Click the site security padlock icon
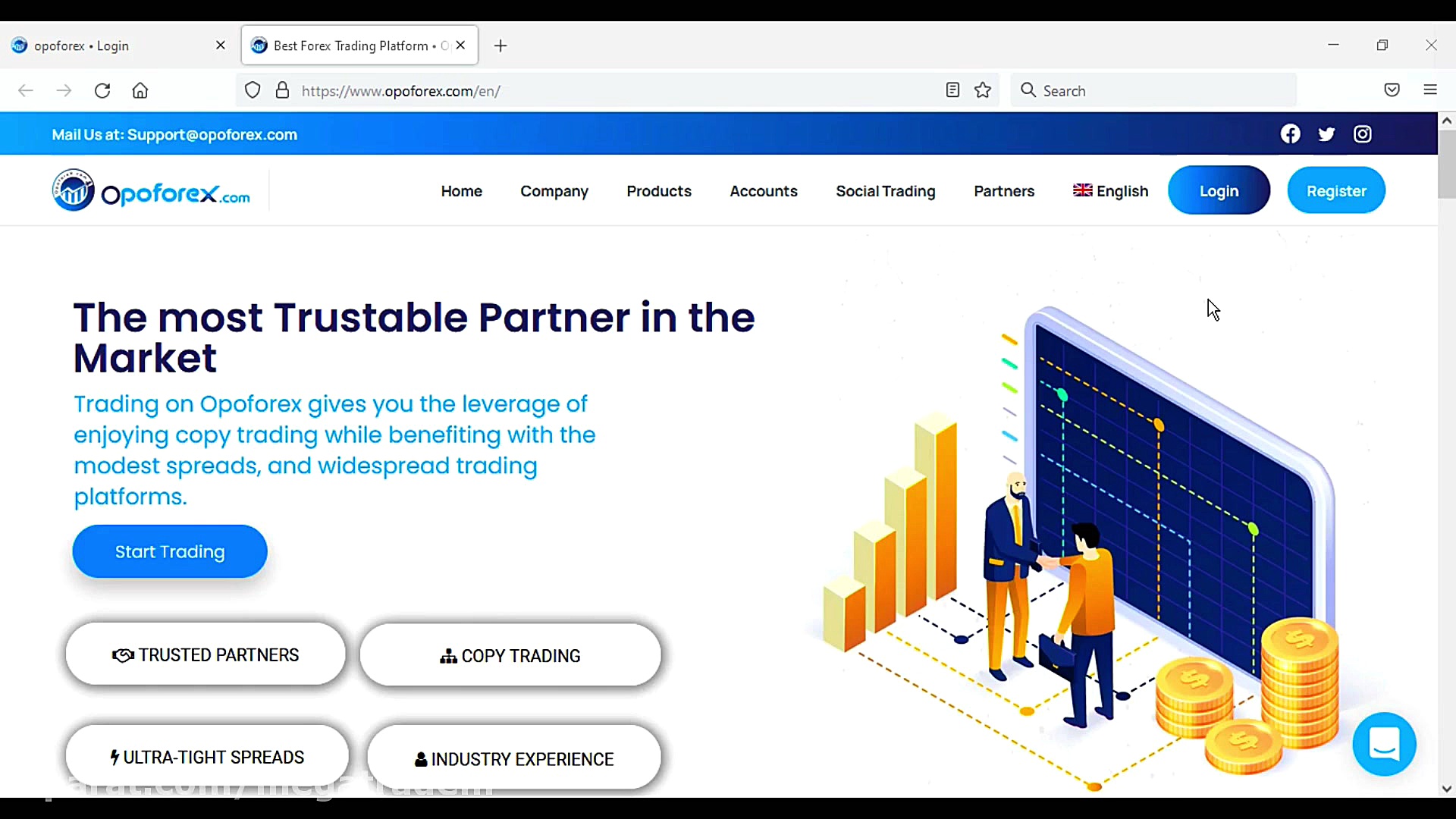 pyautogui.click(x=283, y=91)
